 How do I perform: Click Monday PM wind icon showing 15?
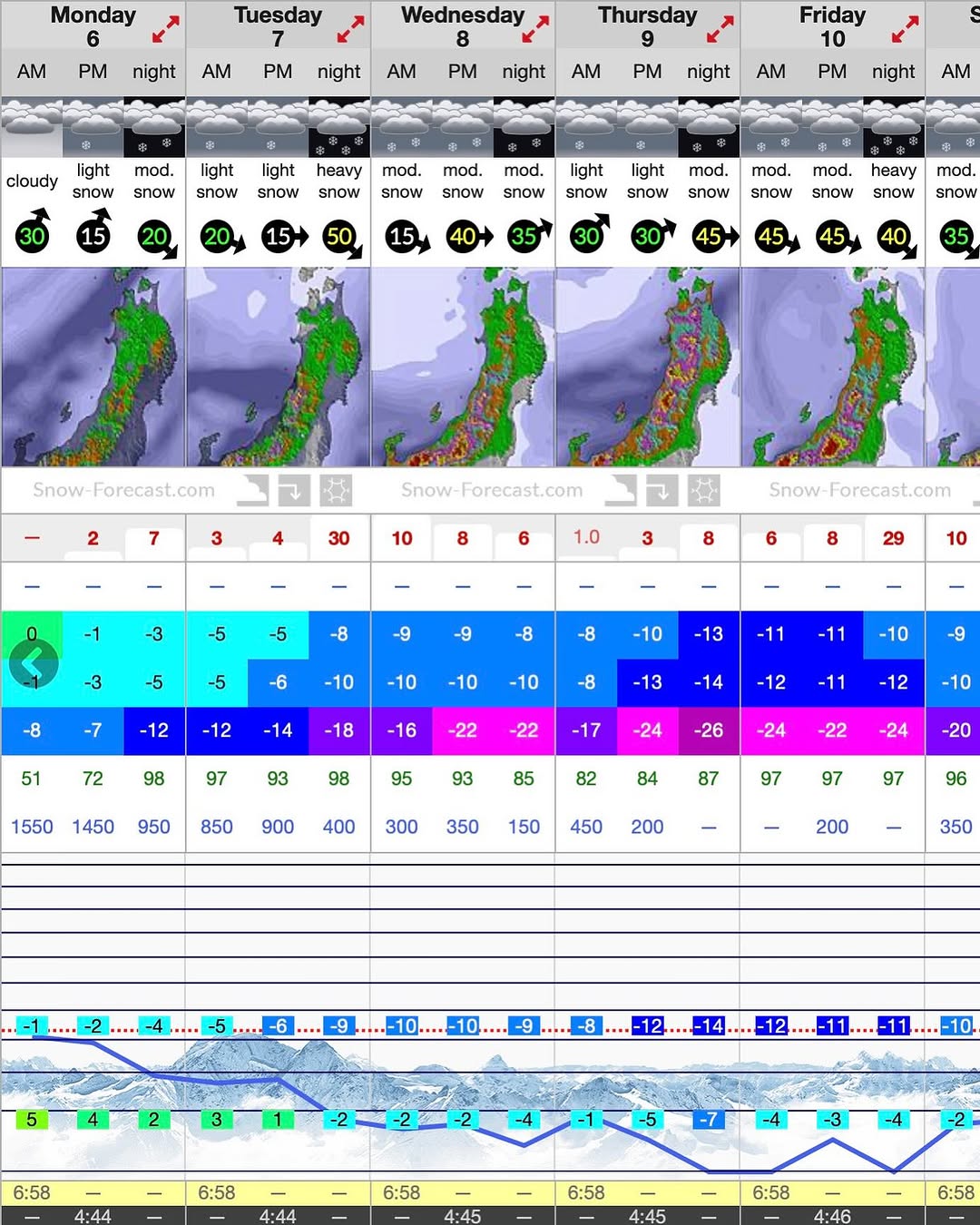[93, 233]
